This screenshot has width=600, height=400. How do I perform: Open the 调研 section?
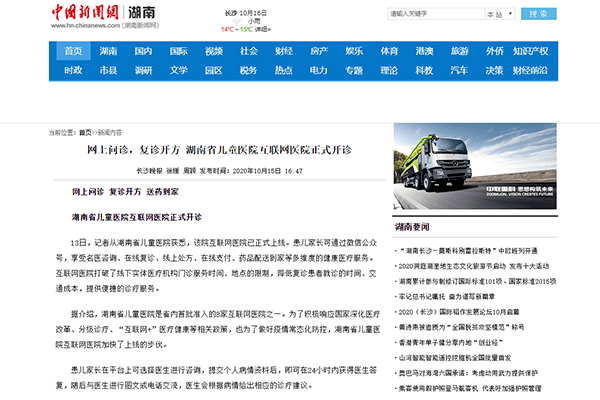pyautogui.click(x=143, y=70)
